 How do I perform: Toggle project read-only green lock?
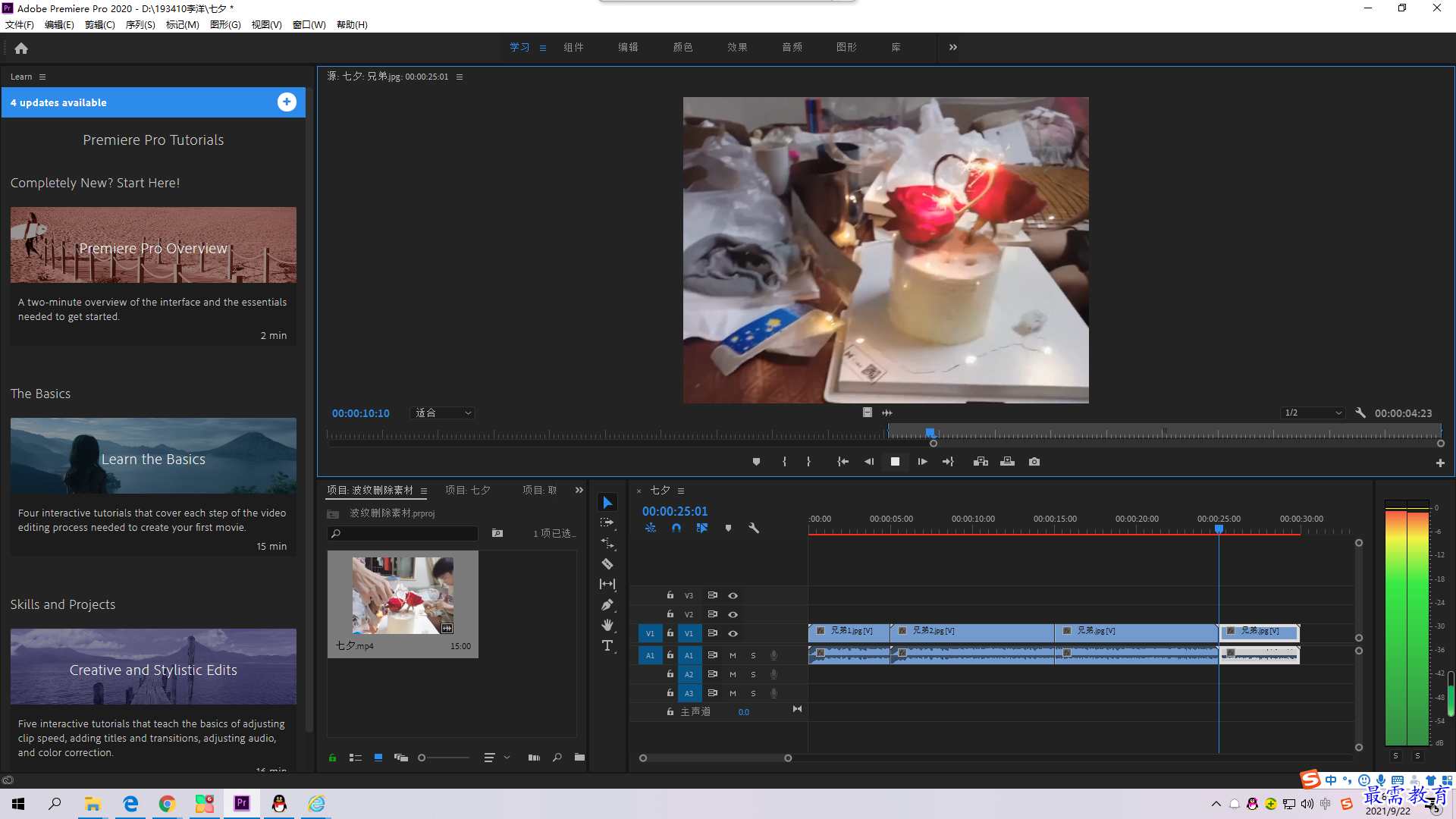pos(332,758)
